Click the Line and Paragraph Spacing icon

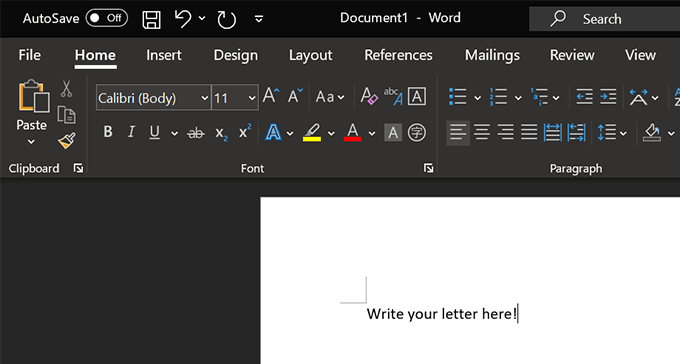point(607,132)
